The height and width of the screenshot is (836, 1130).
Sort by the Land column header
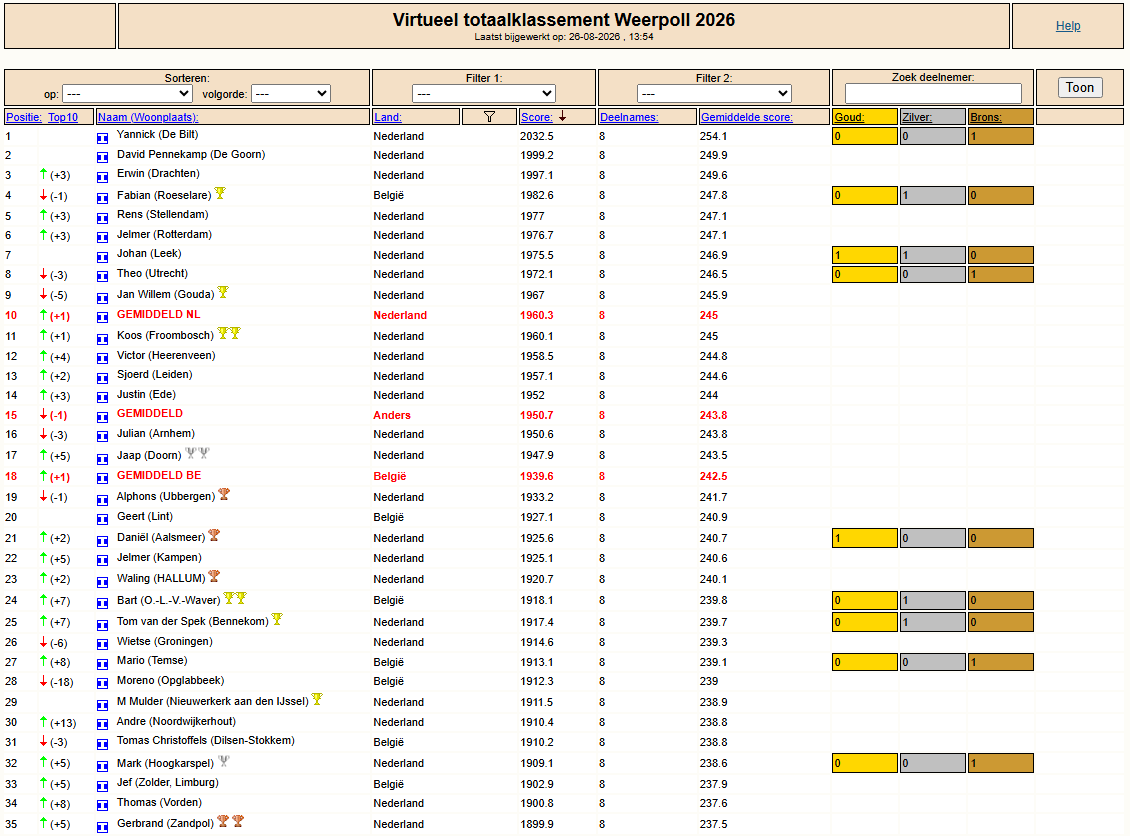point(388,117)
